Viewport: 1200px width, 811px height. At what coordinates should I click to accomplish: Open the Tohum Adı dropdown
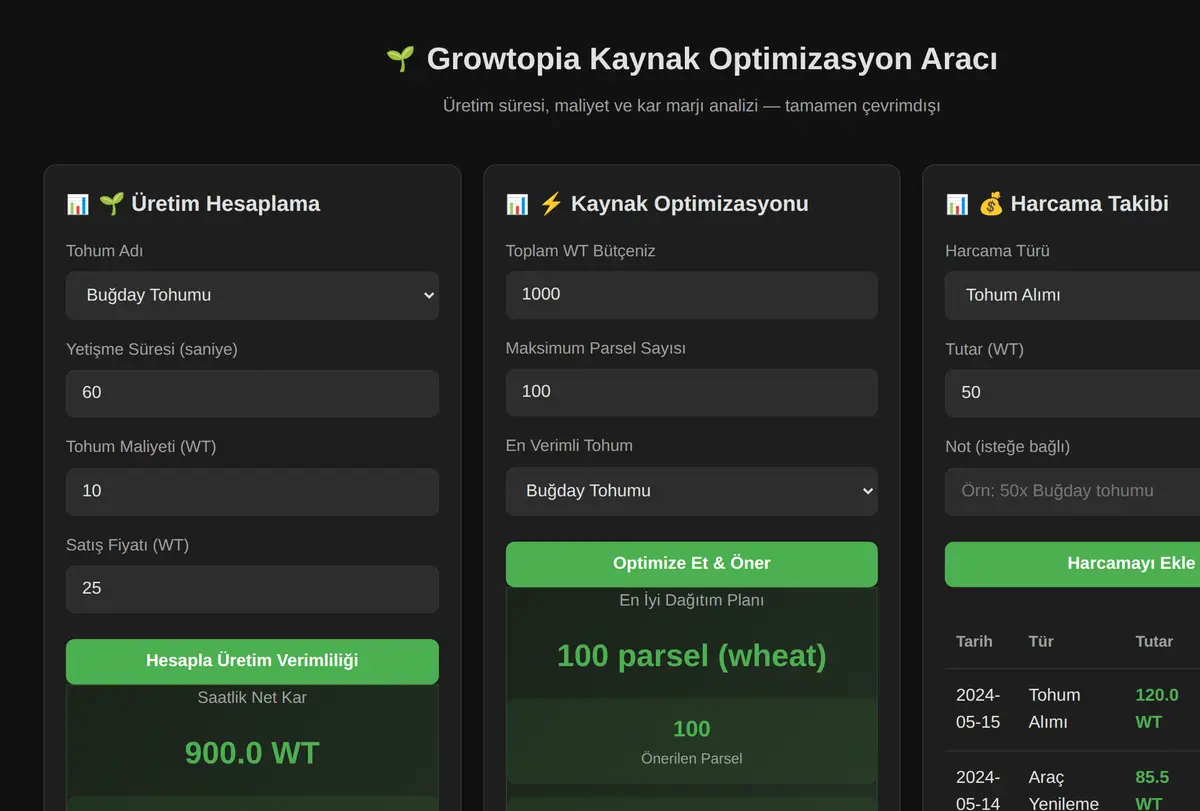(252, 295)
